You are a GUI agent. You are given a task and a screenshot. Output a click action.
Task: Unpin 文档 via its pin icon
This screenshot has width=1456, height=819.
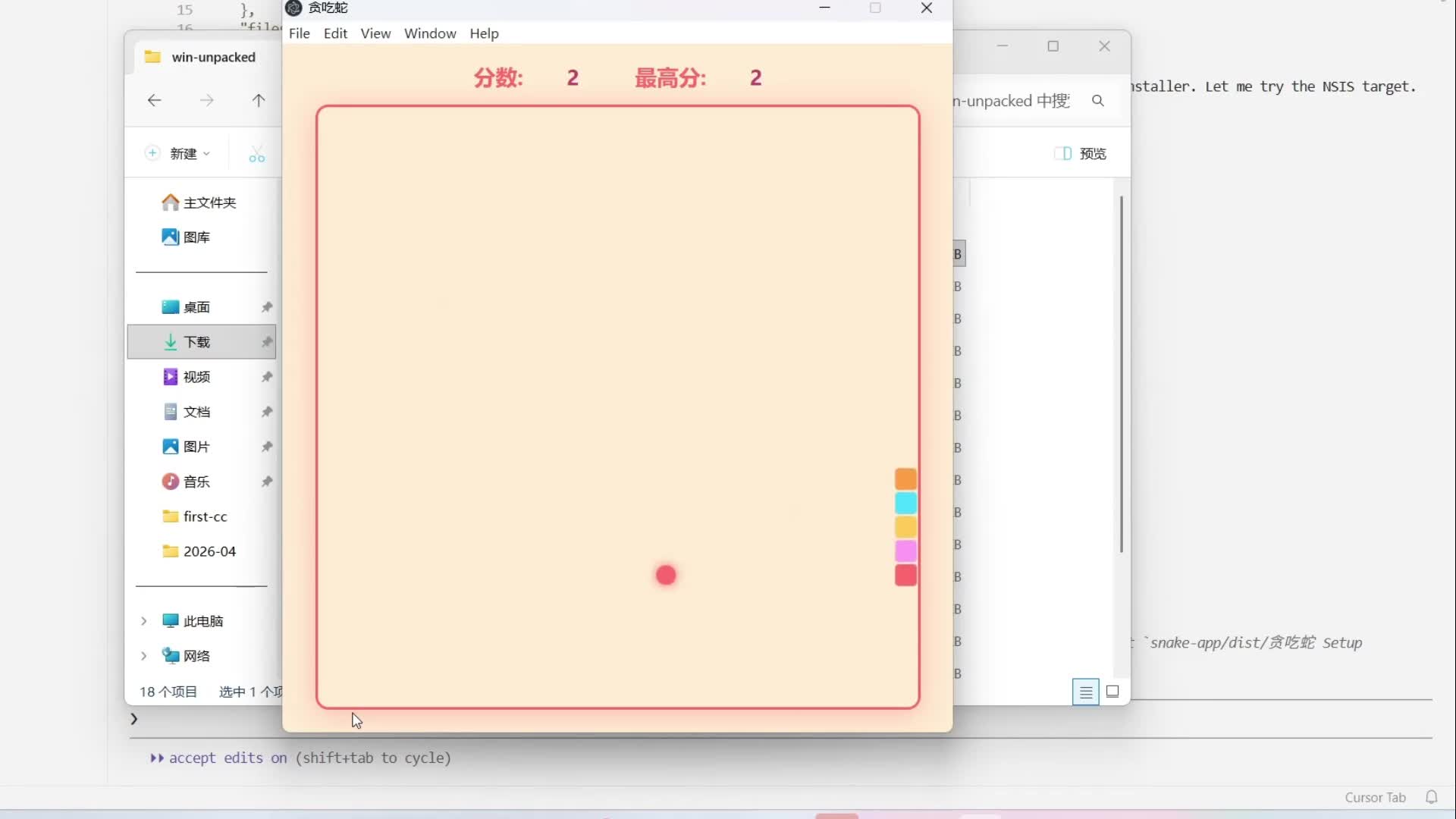(267, 412)
